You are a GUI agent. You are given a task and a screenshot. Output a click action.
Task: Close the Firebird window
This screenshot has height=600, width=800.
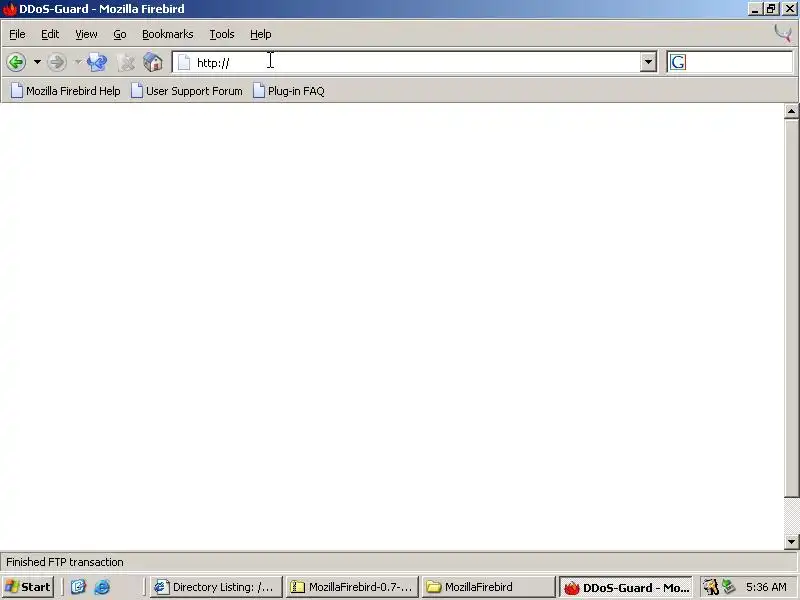point(789,9)
